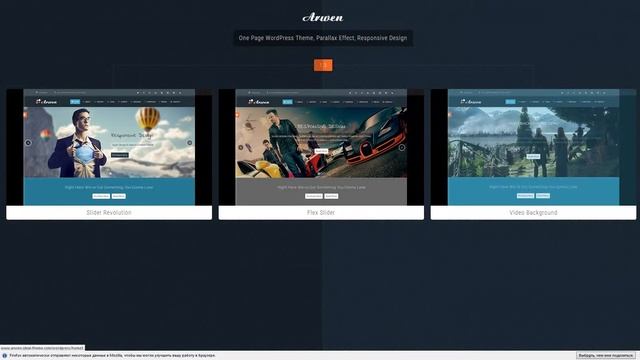
Task: Click the "Flex Slider" caption
Action: [x=321, y=213]
